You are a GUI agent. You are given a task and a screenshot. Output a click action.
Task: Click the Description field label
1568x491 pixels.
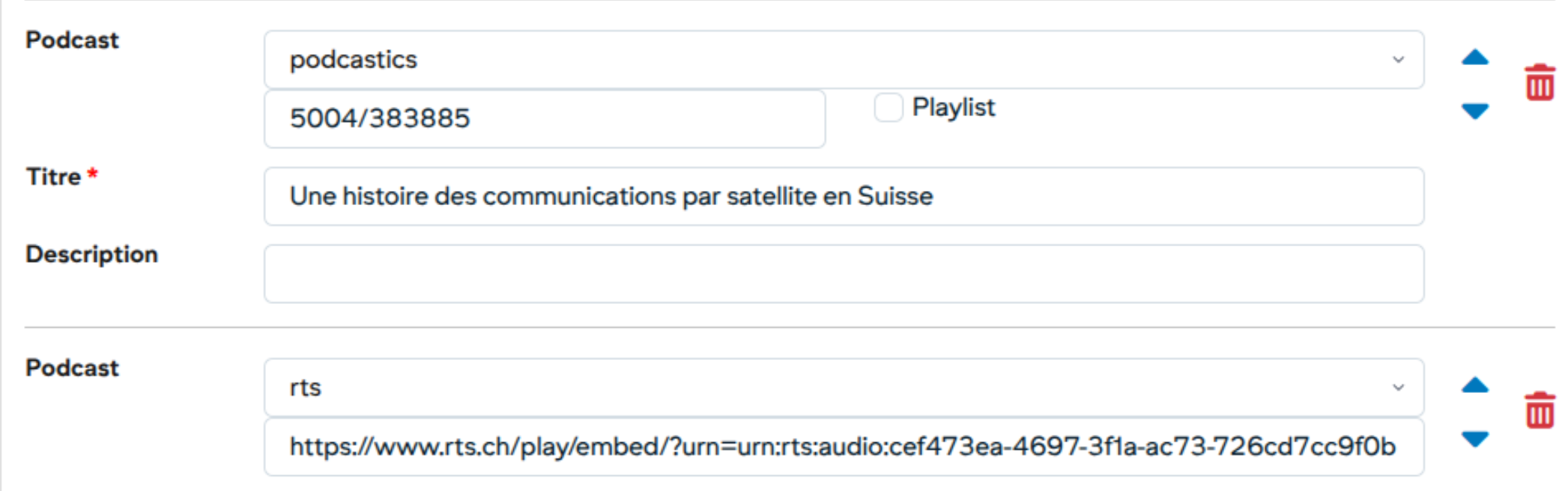point(91,254)
